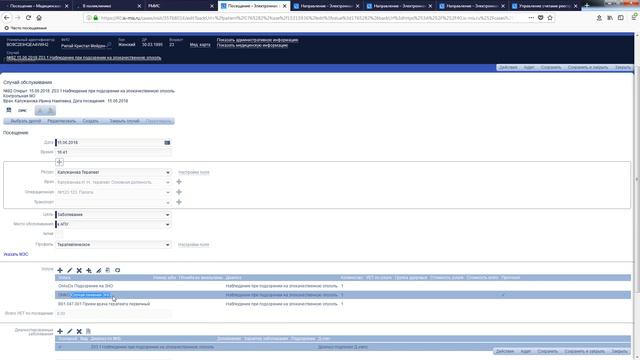This screenshot has width=640, height=360.
Task: Click Показать административную информацию link
Action: 258,40
